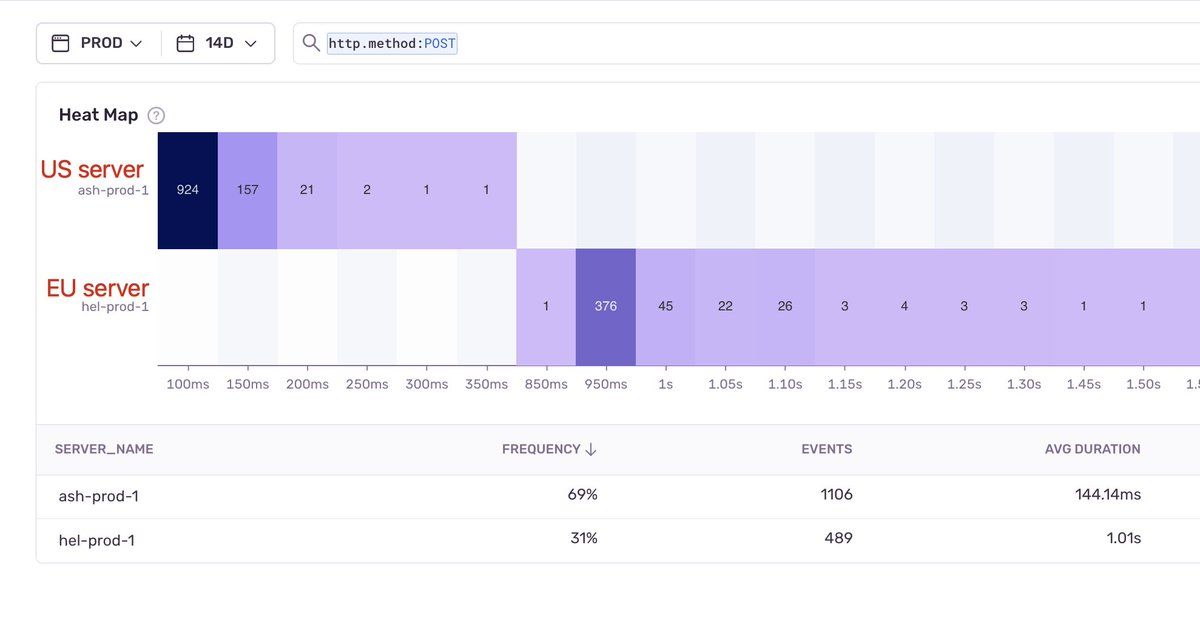Screen dimensions: 1200x639
Task: Click the heat map cell showing 157
Action: coord(247,190)
